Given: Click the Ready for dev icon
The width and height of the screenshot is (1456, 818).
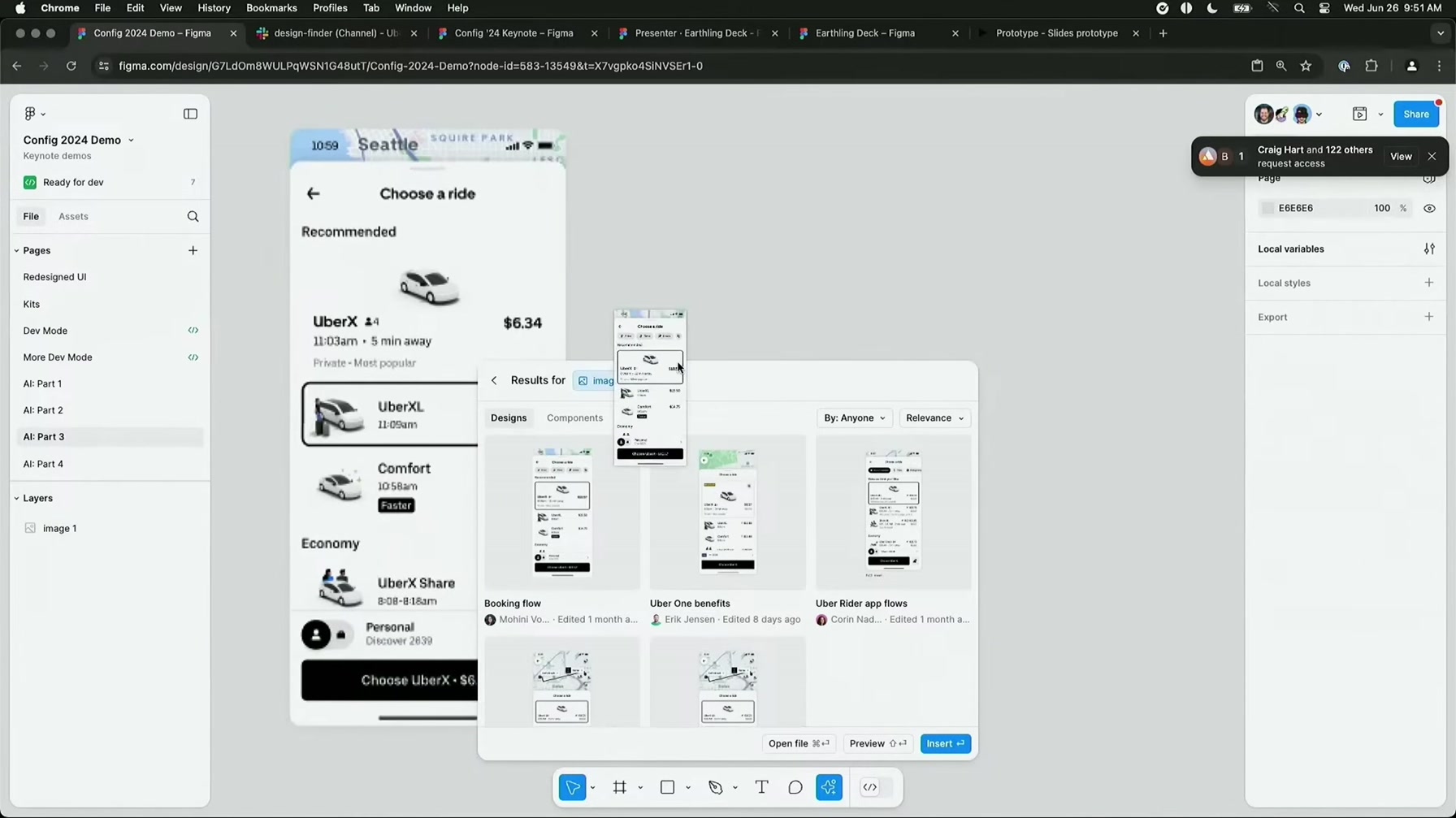Looking at the screenshot, I should point(30,182).
